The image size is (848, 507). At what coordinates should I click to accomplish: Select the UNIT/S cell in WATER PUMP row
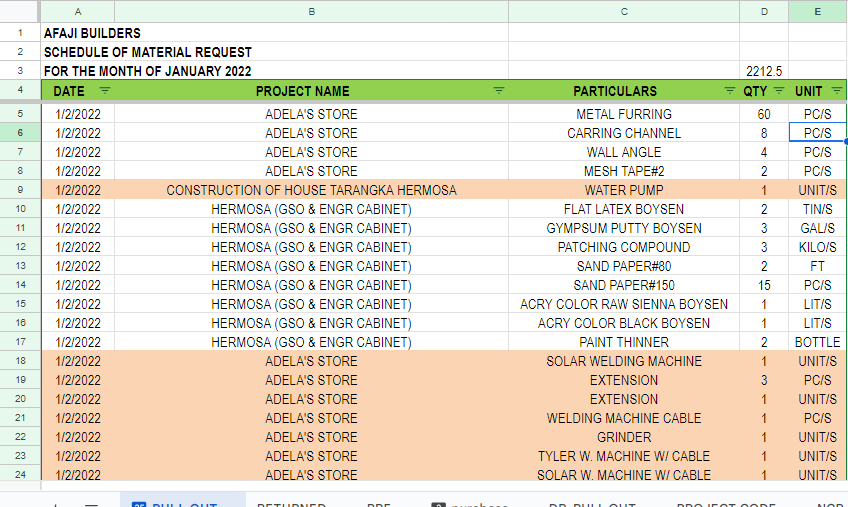[x=818, y=190]
